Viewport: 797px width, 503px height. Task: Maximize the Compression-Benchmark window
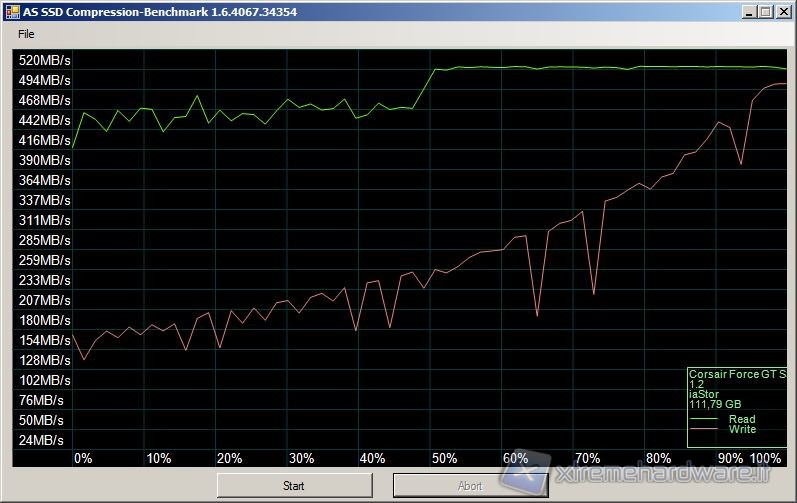[x=765, y=11]
